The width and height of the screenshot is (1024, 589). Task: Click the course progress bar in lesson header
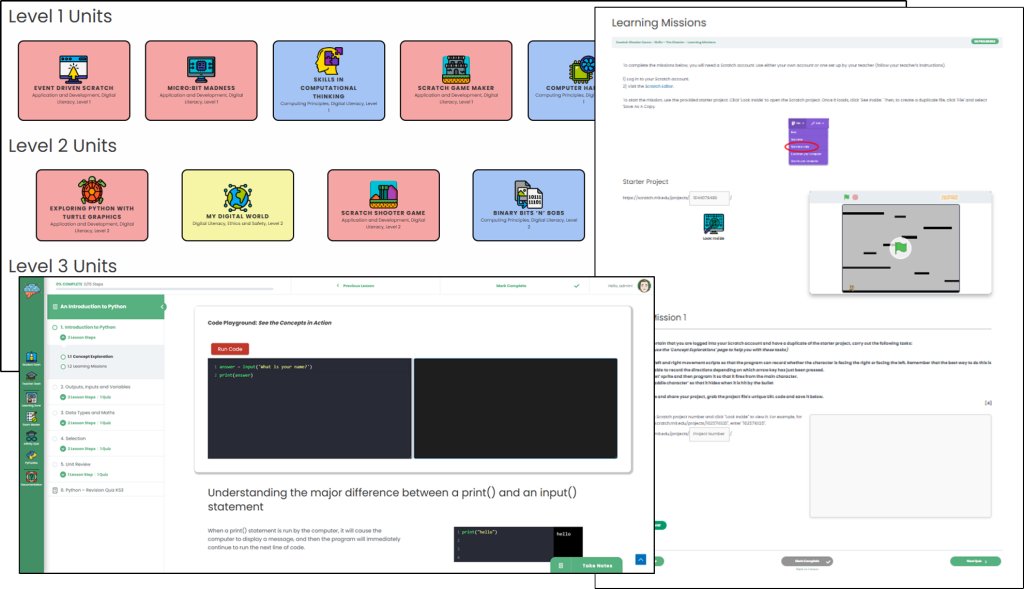[165, 289]
